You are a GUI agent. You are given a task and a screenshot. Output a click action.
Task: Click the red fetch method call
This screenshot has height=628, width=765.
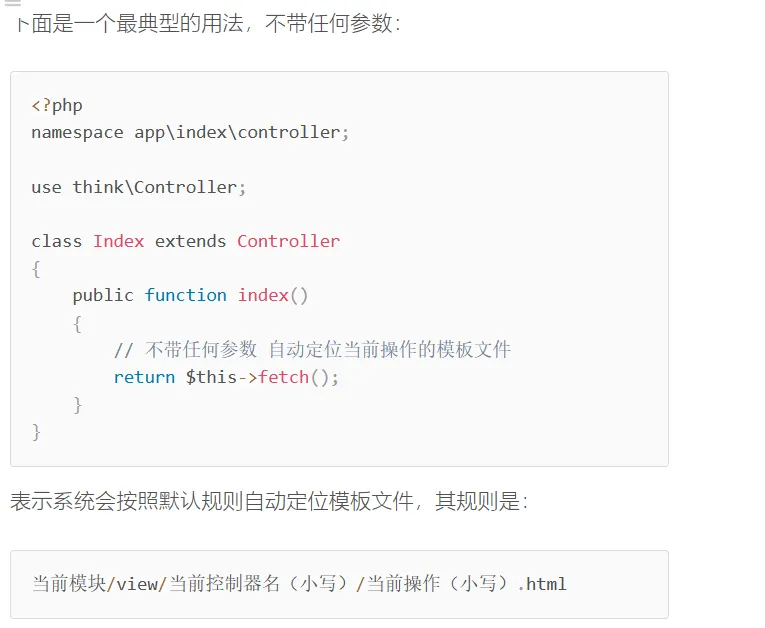pos(283,377)
